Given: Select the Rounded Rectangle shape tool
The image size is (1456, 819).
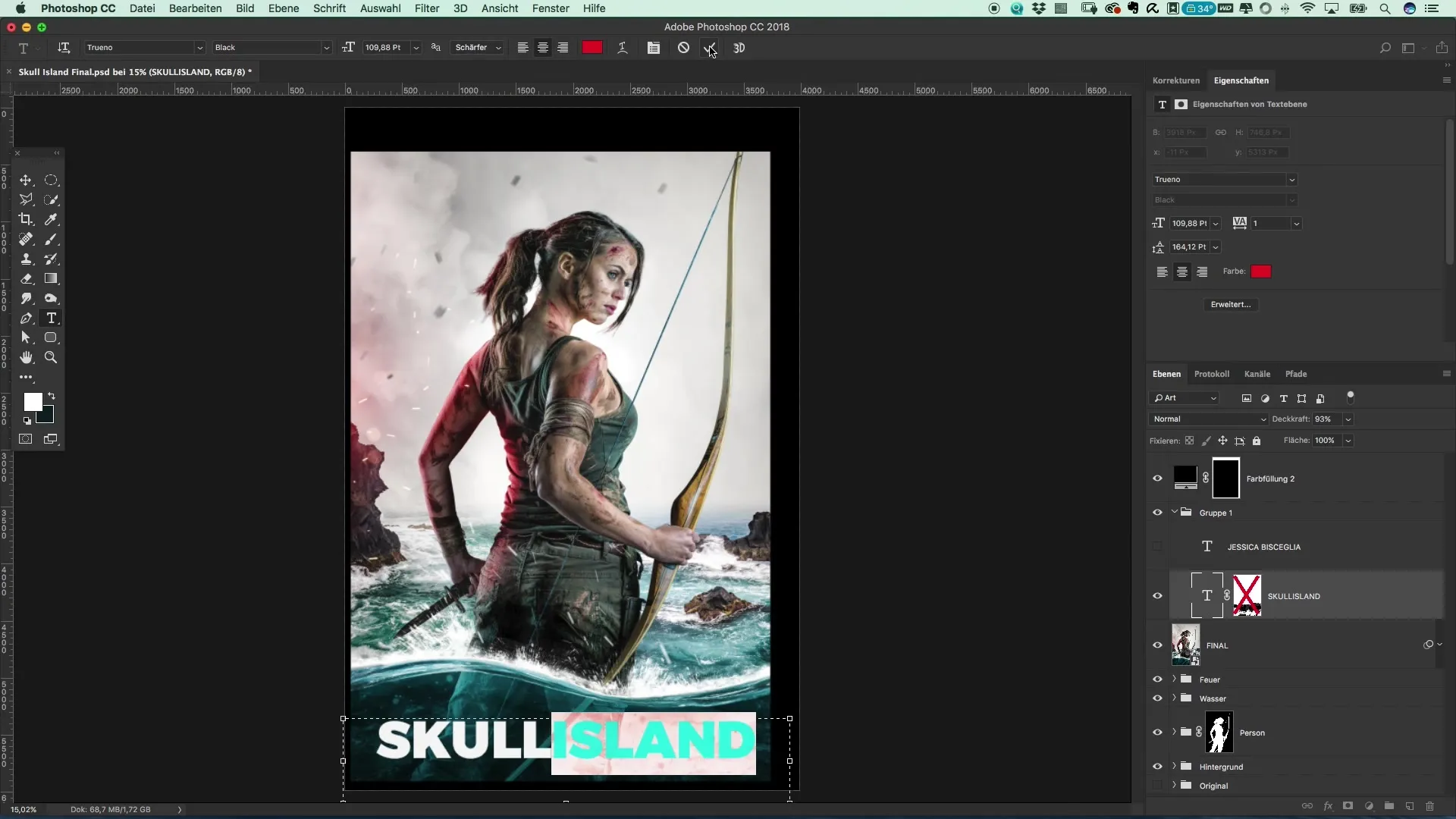Looking at the screenshot, I should point(51,337).
